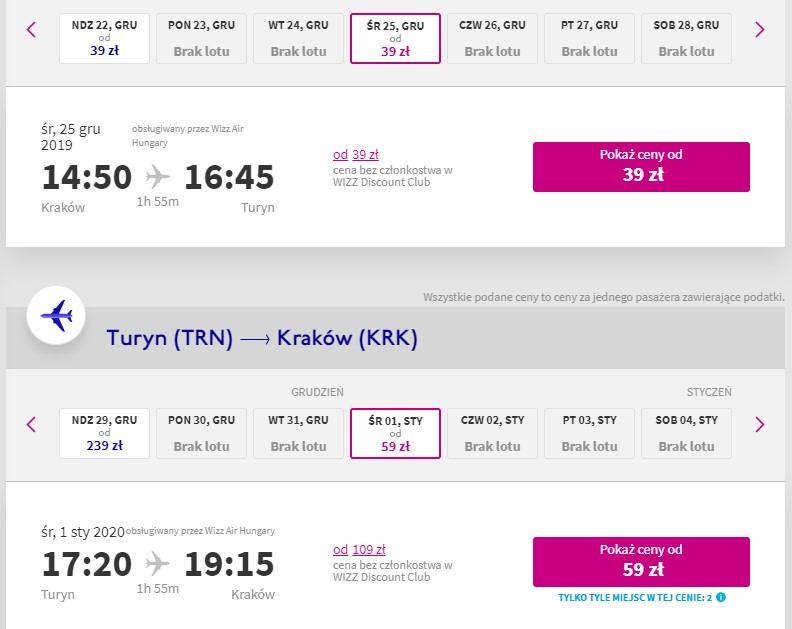Click the blue airplane icon beside Turyn (TRN)

(56, 316)
